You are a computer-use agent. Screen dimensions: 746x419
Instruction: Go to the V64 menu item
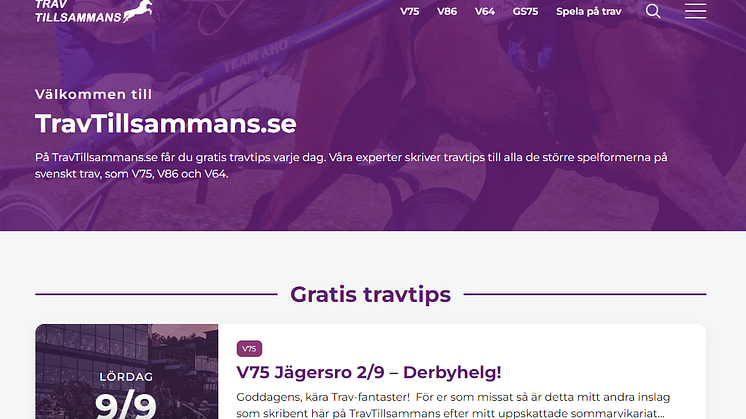pyautogui.click(x=485, y=11)
